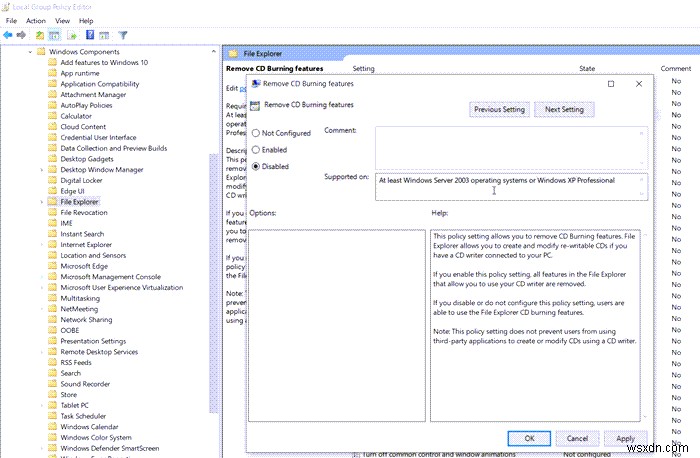Image resolution: width=700 pixels, height=458 pixels.
Task: Click the Search folder icon in tree
Action: click(x=52, y=373)
